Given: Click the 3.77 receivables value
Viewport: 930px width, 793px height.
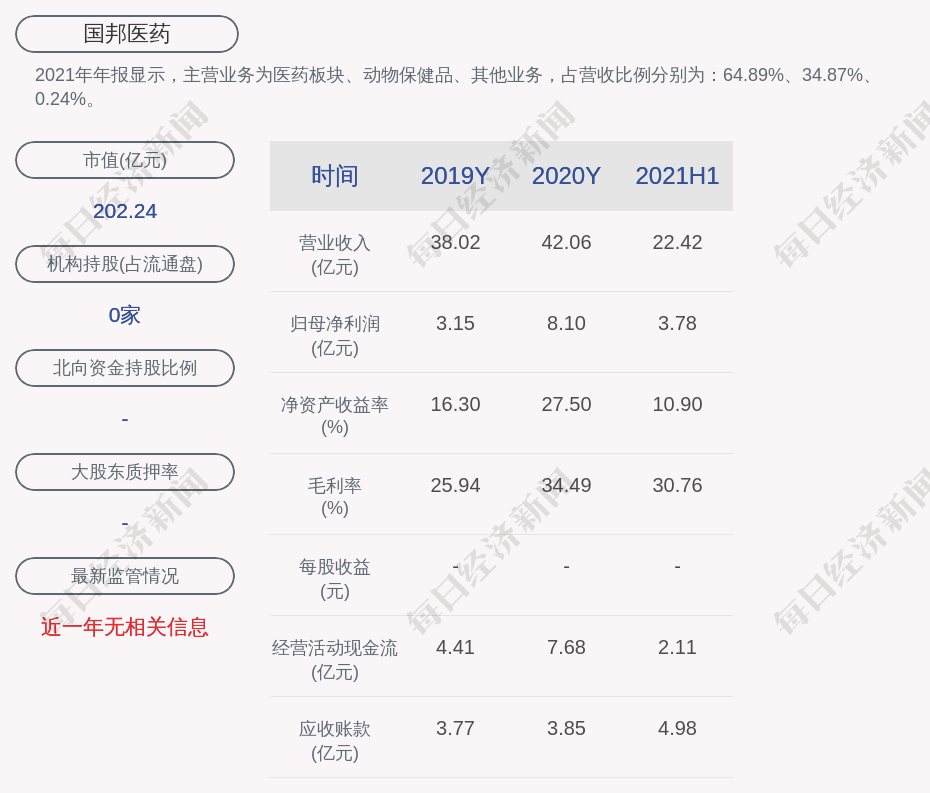Looking at the screenshot, I should [455, 728].
